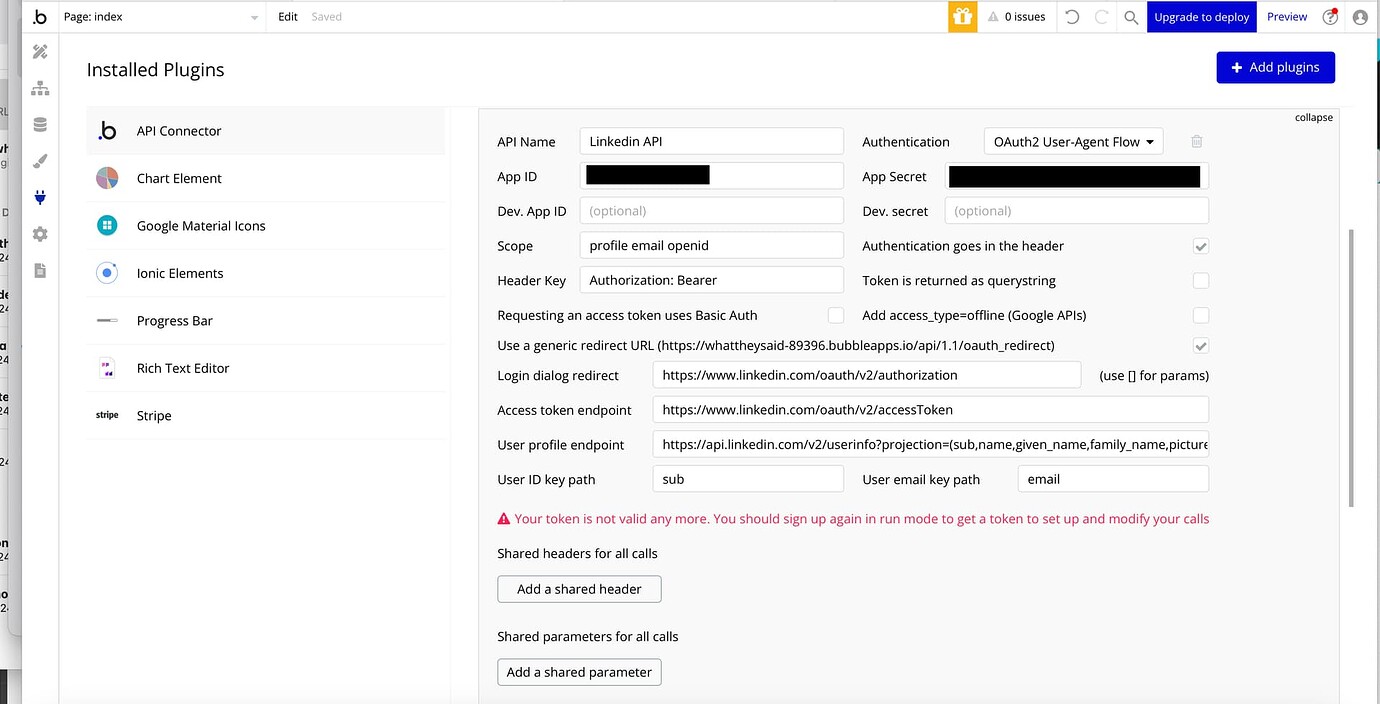Open the Workflow editor icon
This screenshot has height=704, width=1380.
pyautogui.click(x=40, y=88)
